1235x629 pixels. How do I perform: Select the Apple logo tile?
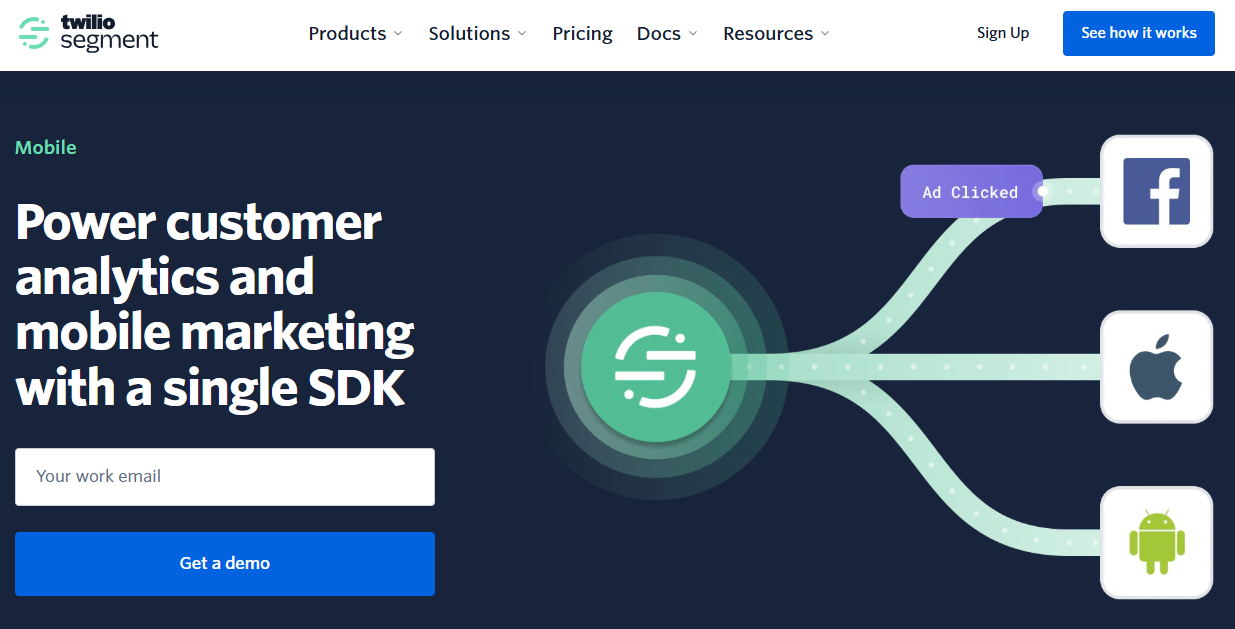[1156, 367]
